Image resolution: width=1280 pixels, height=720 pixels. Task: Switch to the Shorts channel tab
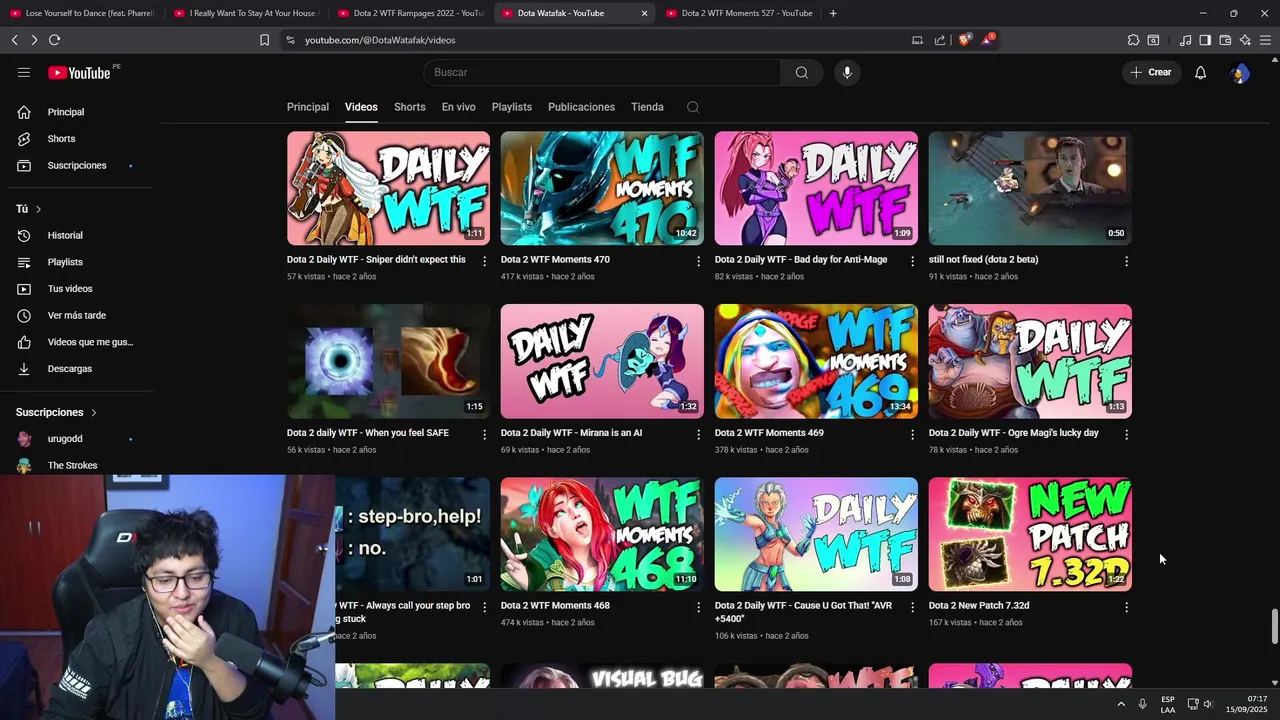[410, 107]
